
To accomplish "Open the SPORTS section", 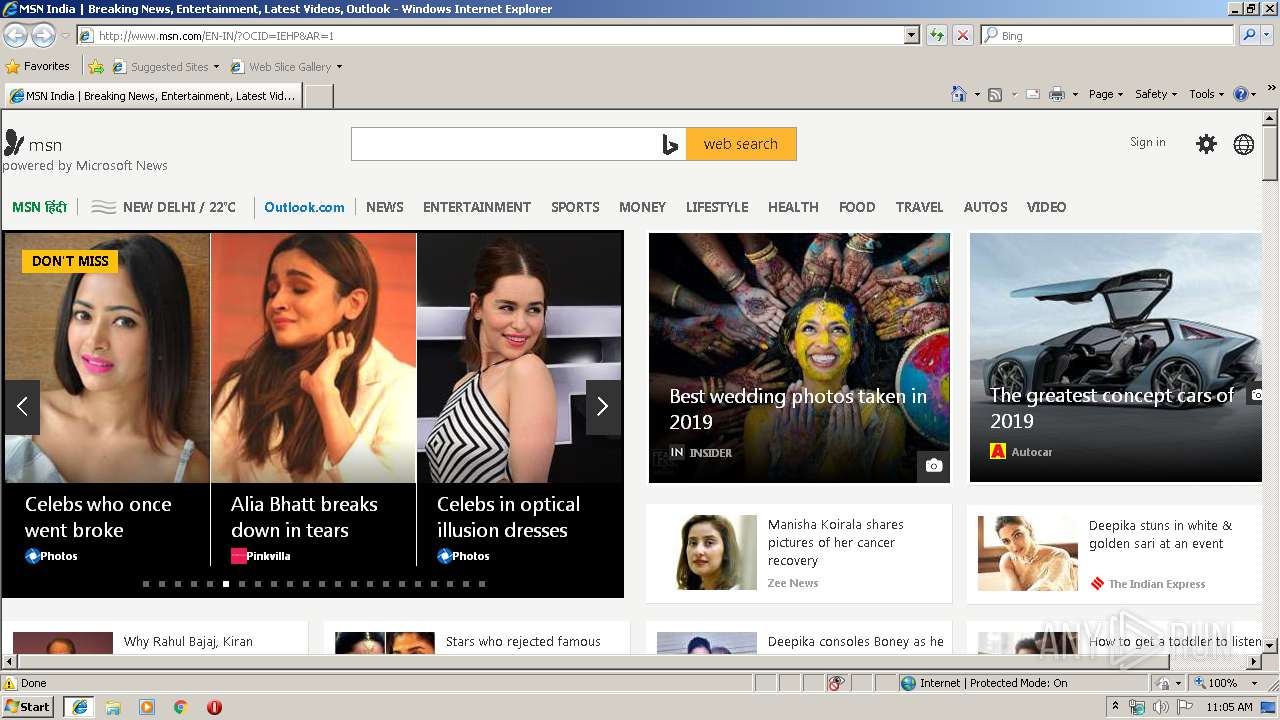I will click(575, 207).
